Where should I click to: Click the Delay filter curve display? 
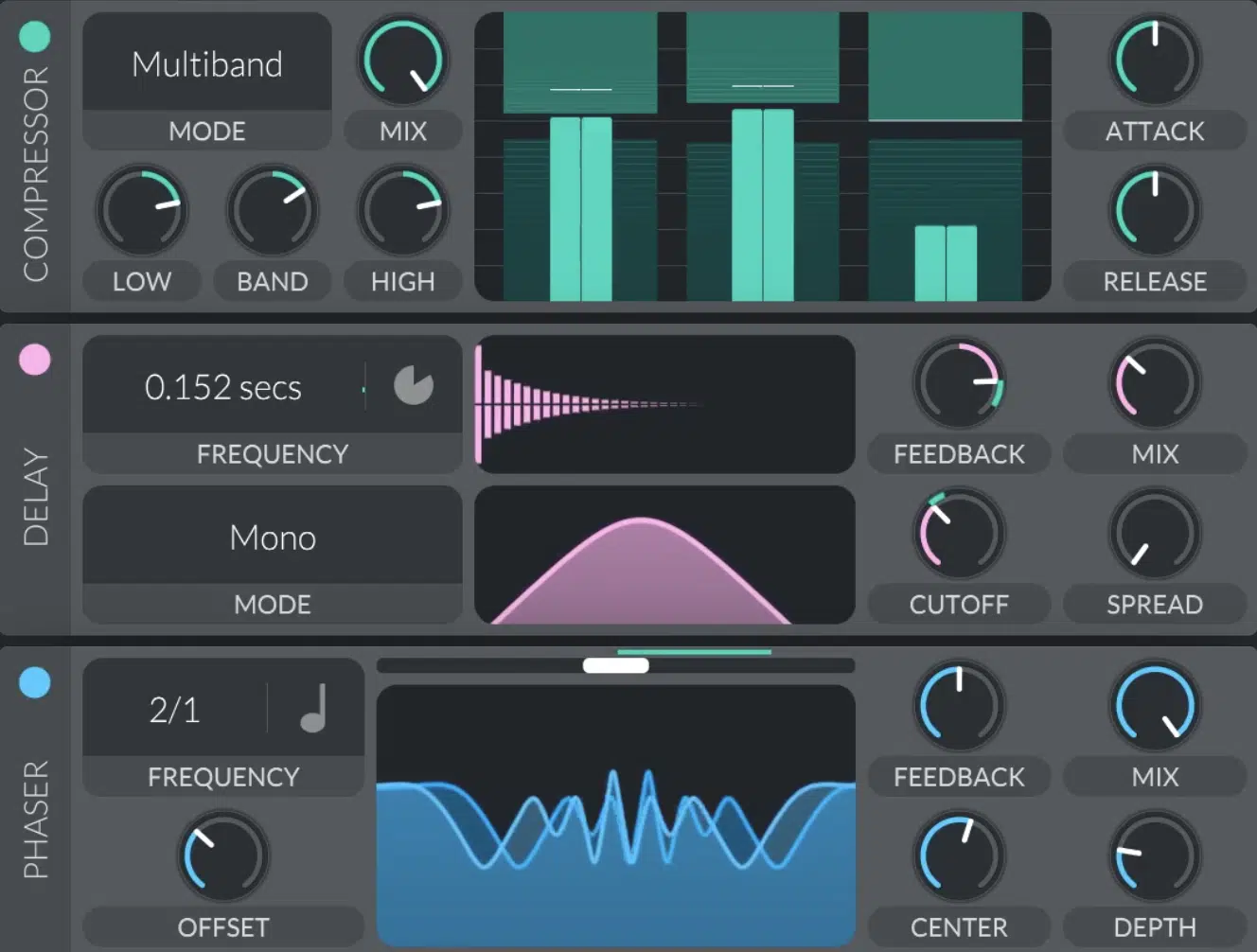pyautogui.click(x=664, y=555)
